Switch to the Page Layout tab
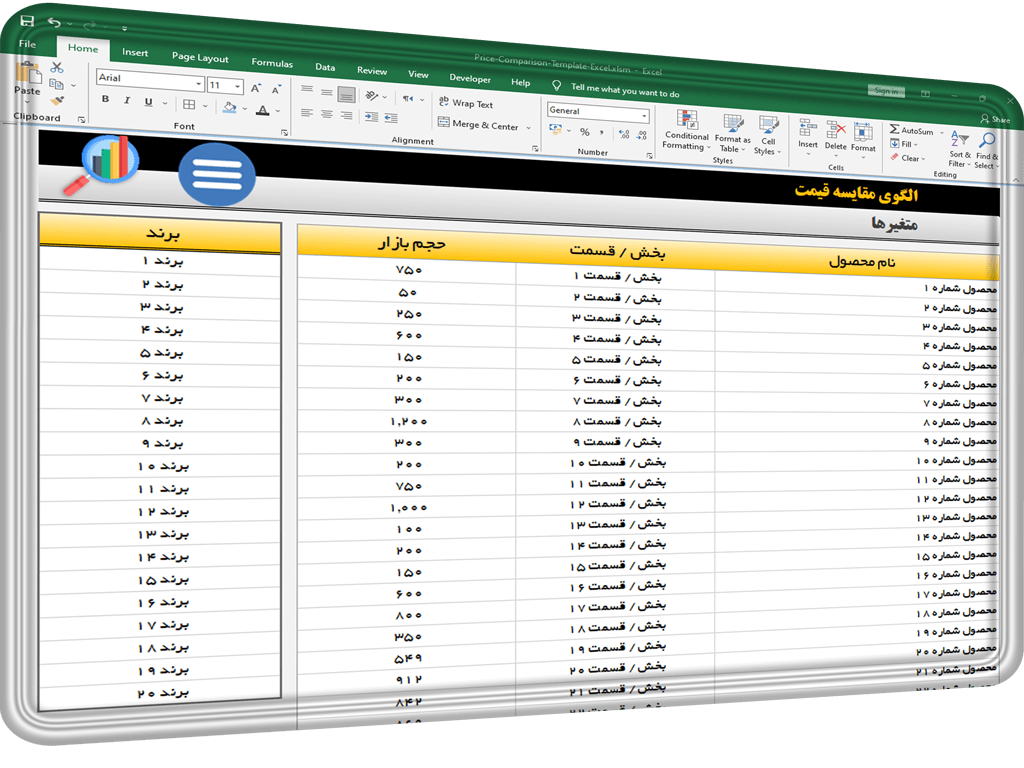This screenshot has height=768, width=1024. point(200,57)
